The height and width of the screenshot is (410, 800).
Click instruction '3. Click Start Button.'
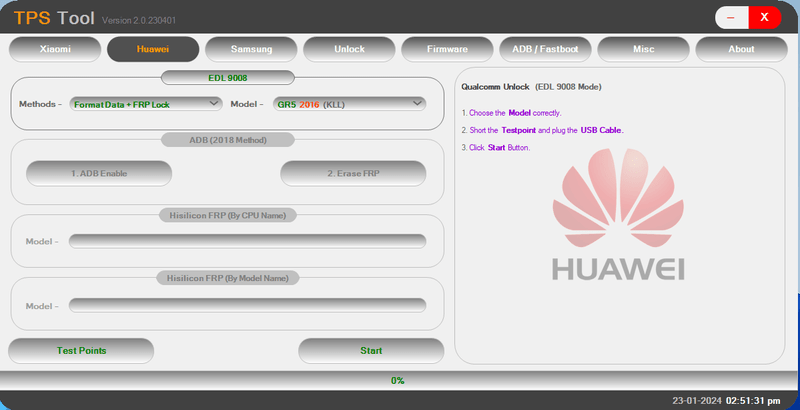click(x=495, y=147)
